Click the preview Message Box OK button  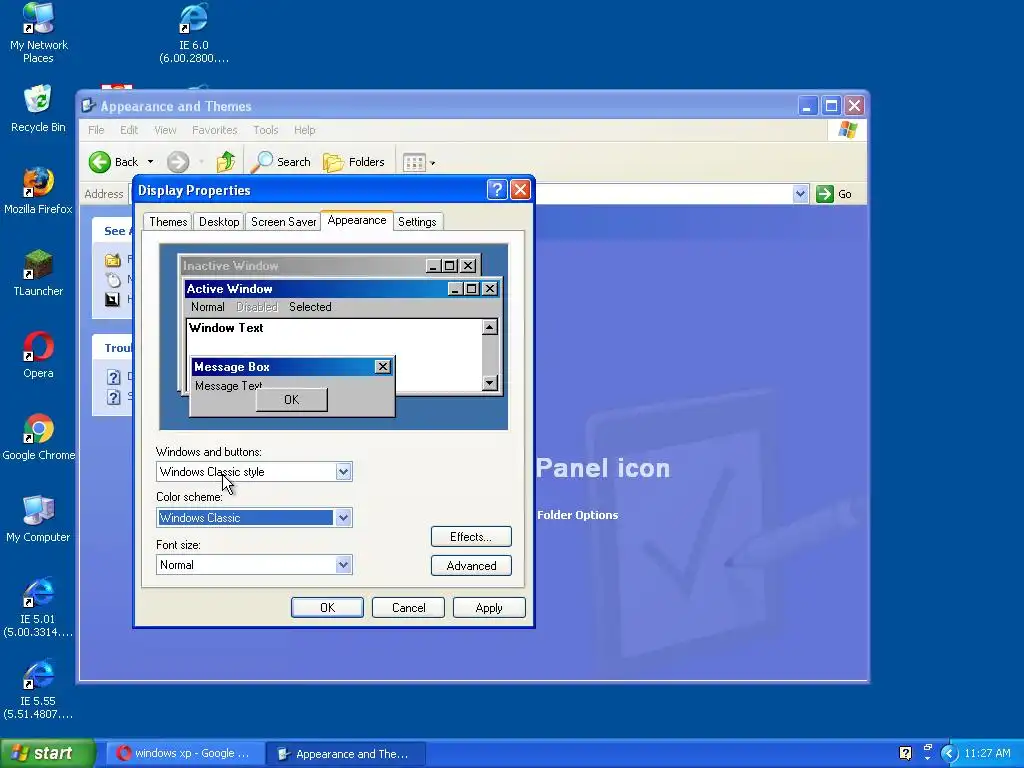(x=291, y=400)
